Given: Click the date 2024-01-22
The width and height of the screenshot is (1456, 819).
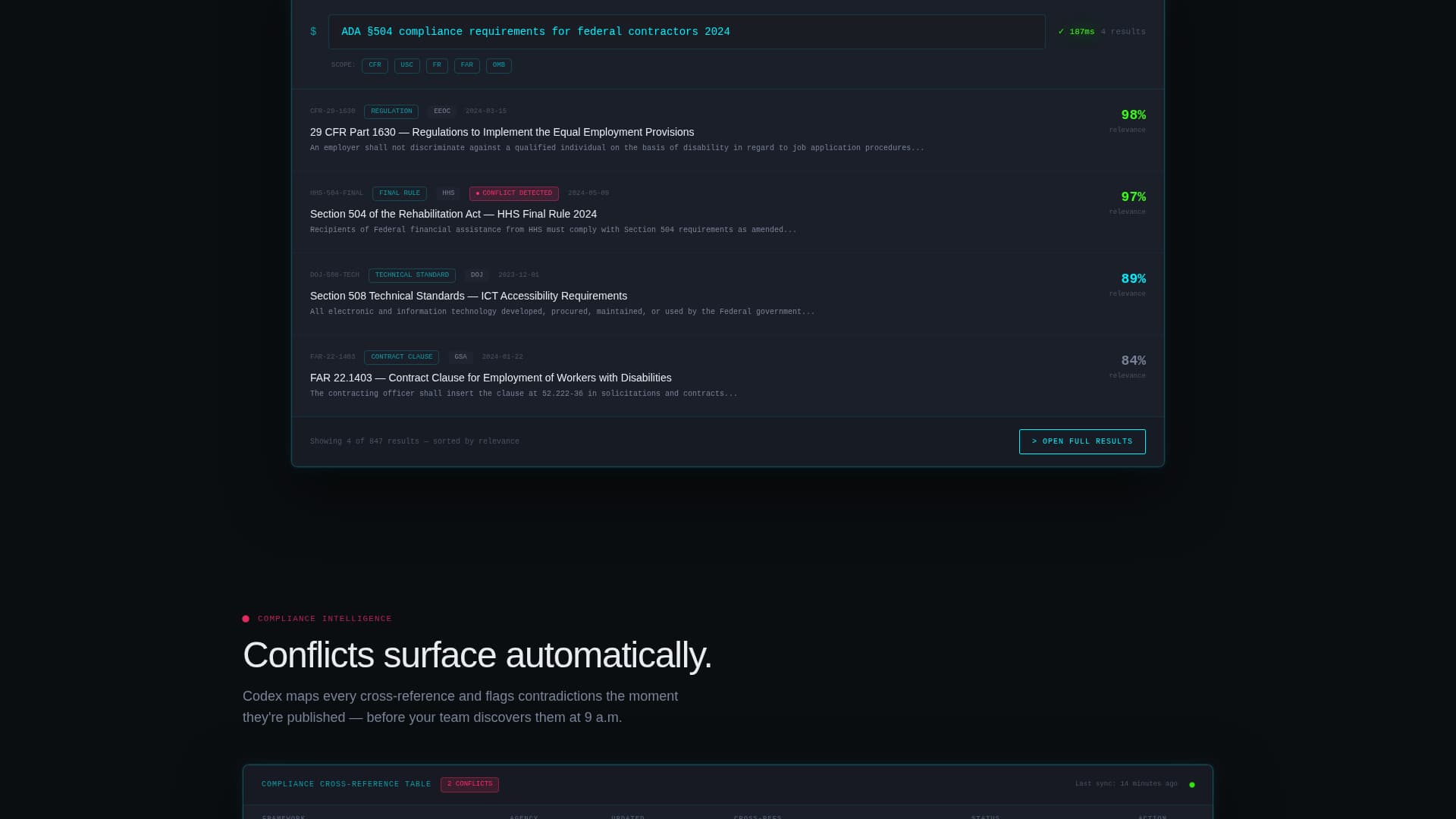Looking at the screenshot, I should click(502, 357).
